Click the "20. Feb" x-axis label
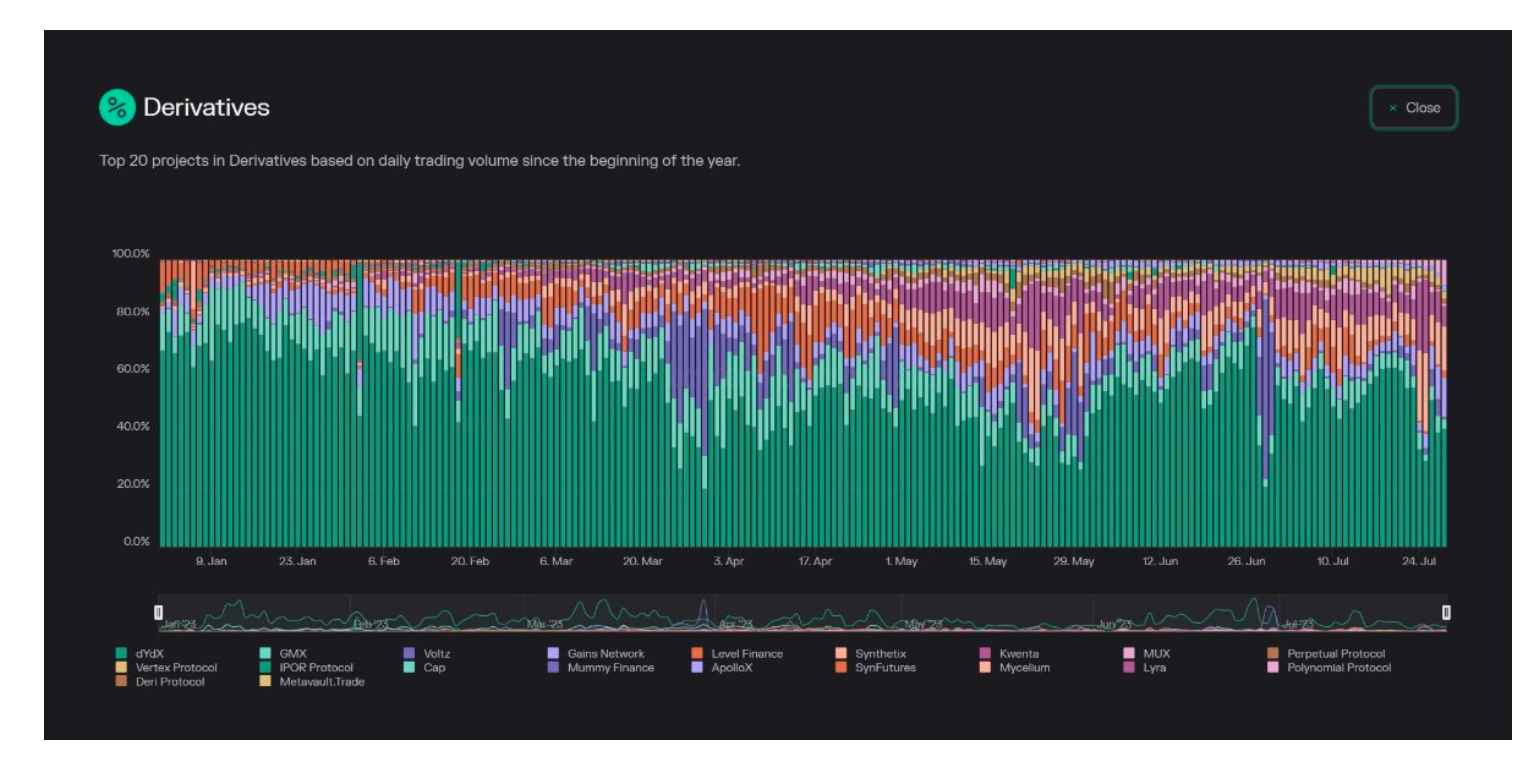The width and height of the screenshot is (1536, 758). click(x=470, y=562)
